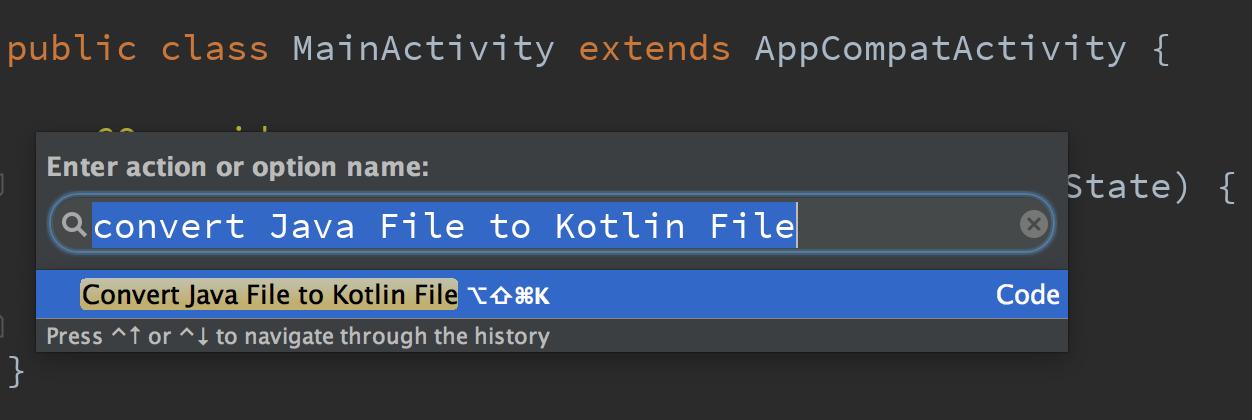Toggle the upper fold marker in gutter

click(x=3, y=184)
